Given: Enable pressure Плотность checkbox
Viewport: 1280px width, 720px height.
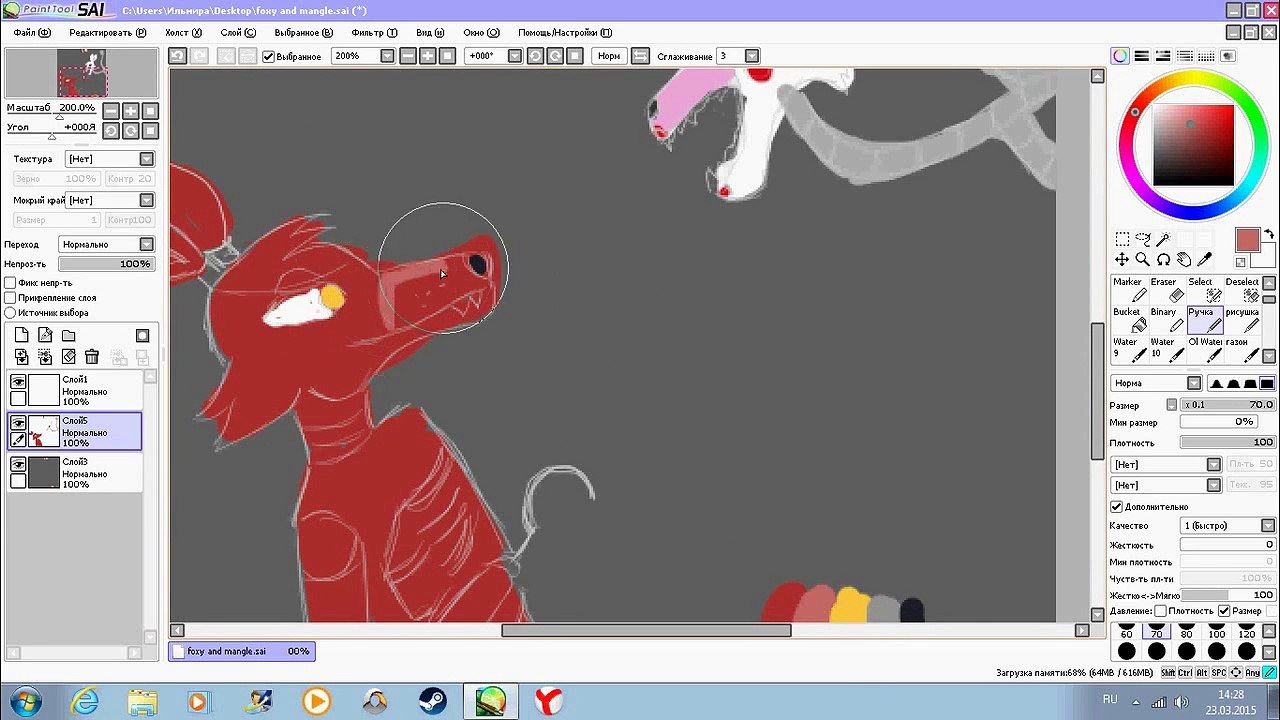Looking at the screenshot, I should coord(1160,611).
